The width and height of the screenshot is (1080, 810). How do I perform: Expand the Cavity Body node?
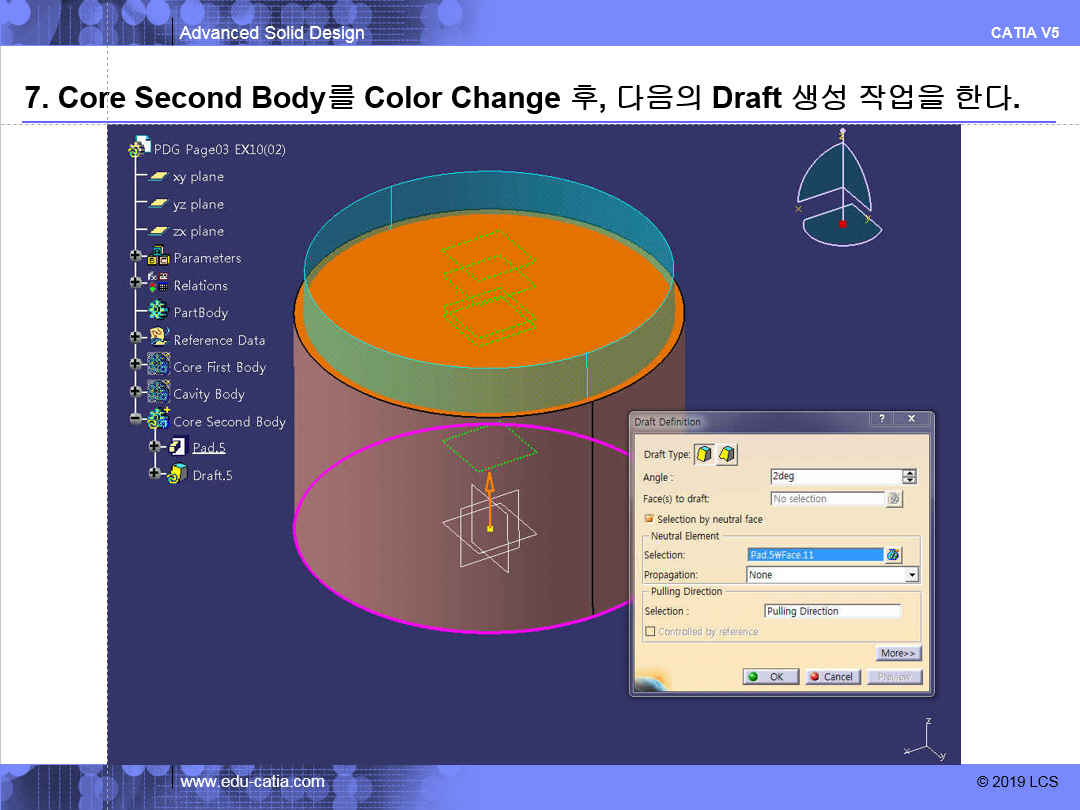click(x=135, y=394)
